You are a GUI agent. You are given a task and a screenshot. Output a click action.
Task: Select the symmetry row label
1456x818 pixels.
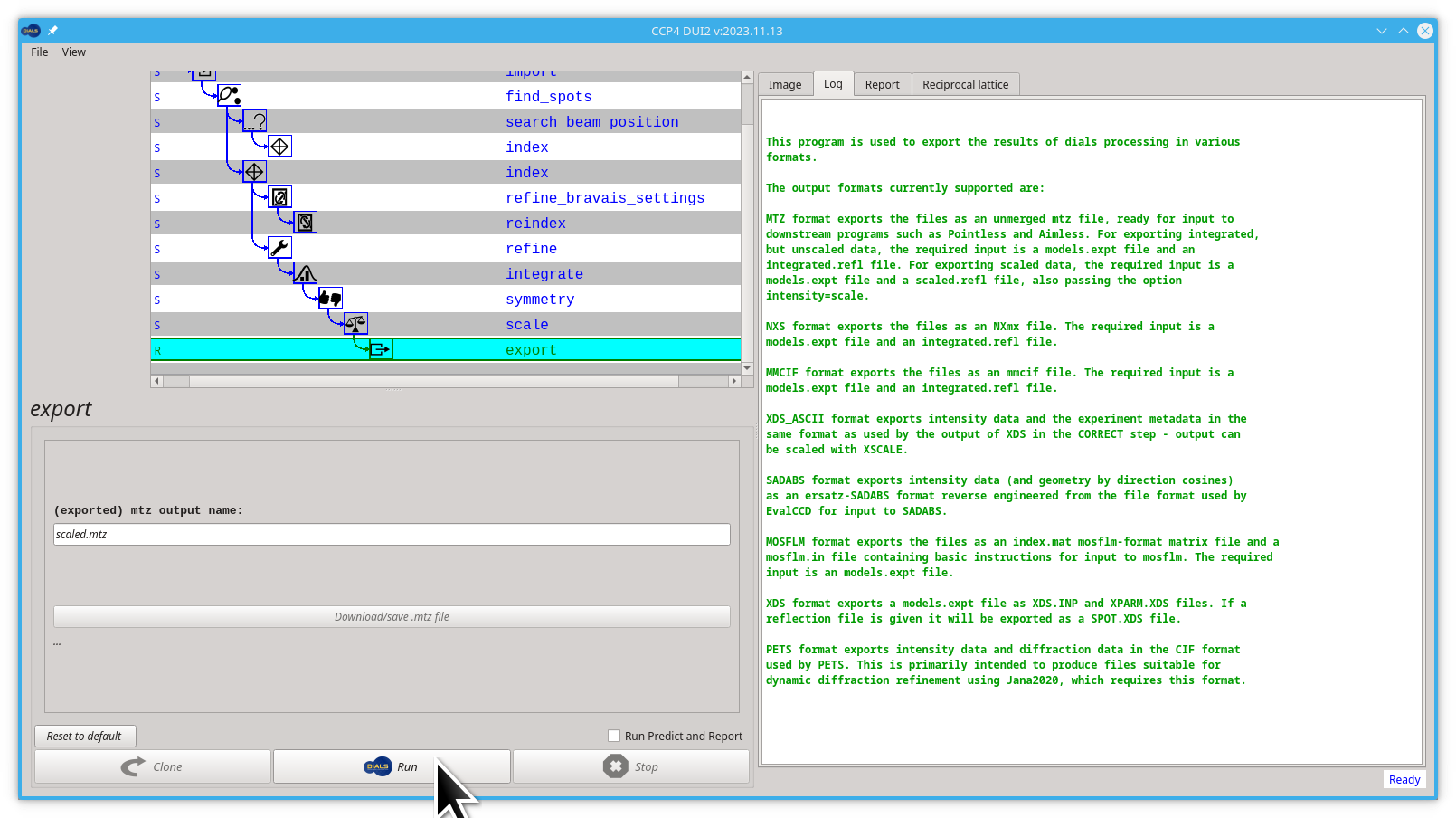(x=540, y=299)
